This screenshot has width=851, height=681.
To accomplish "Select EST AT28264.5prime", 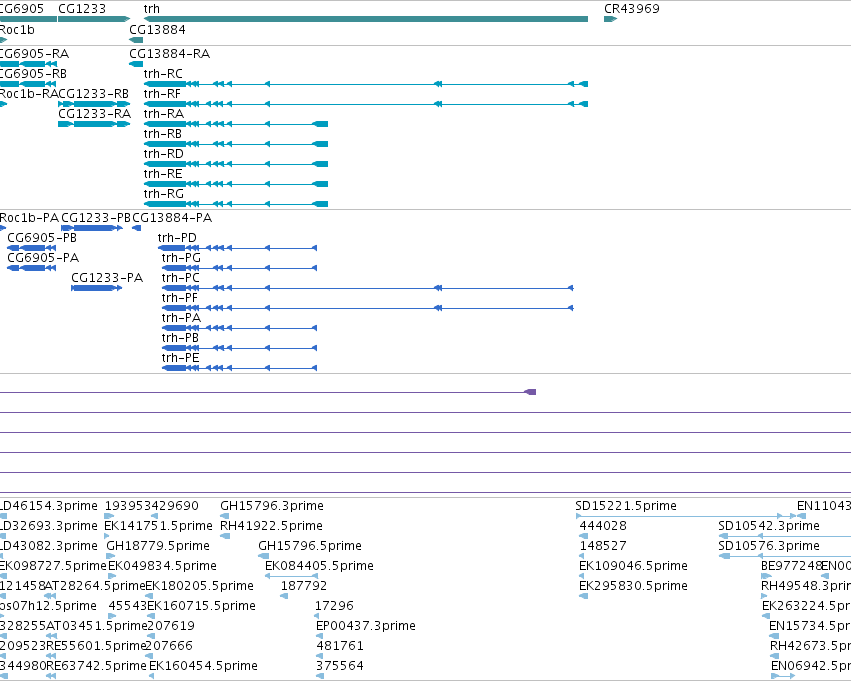I will point(94,586).
